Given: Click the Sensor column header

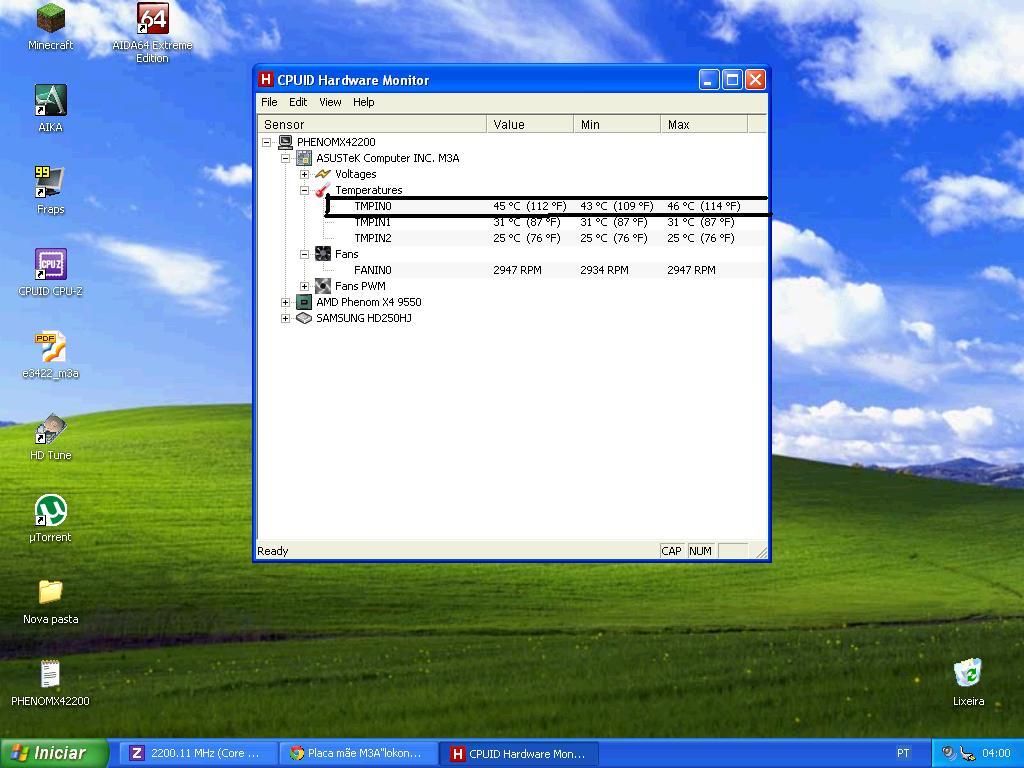Looking at the screenshot, I should [x=372, y=124].
